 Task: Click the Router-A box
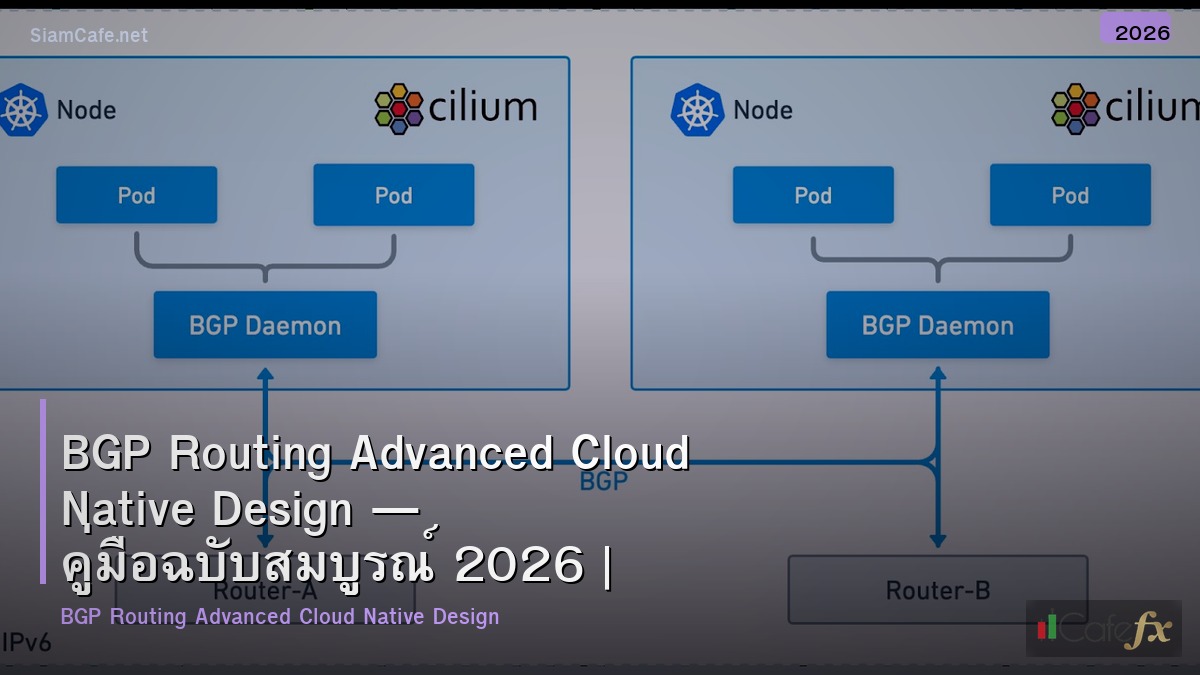(x=265, y=590)
